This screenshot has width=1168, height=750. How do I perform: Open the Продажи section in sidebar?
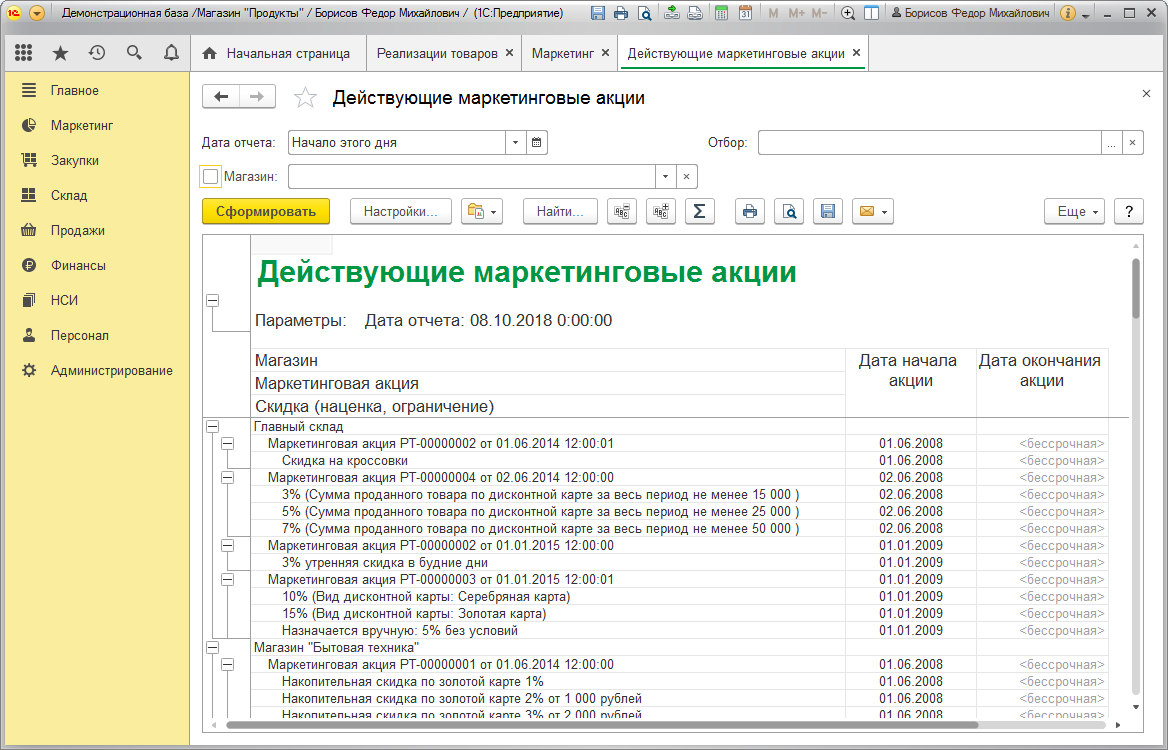[x=77, y=230]
